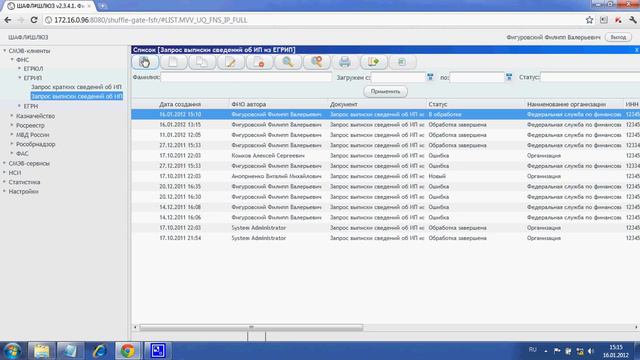The image size is (640, 360).
Task: Click the Выход logout button
Action: [x=618, y=37]
